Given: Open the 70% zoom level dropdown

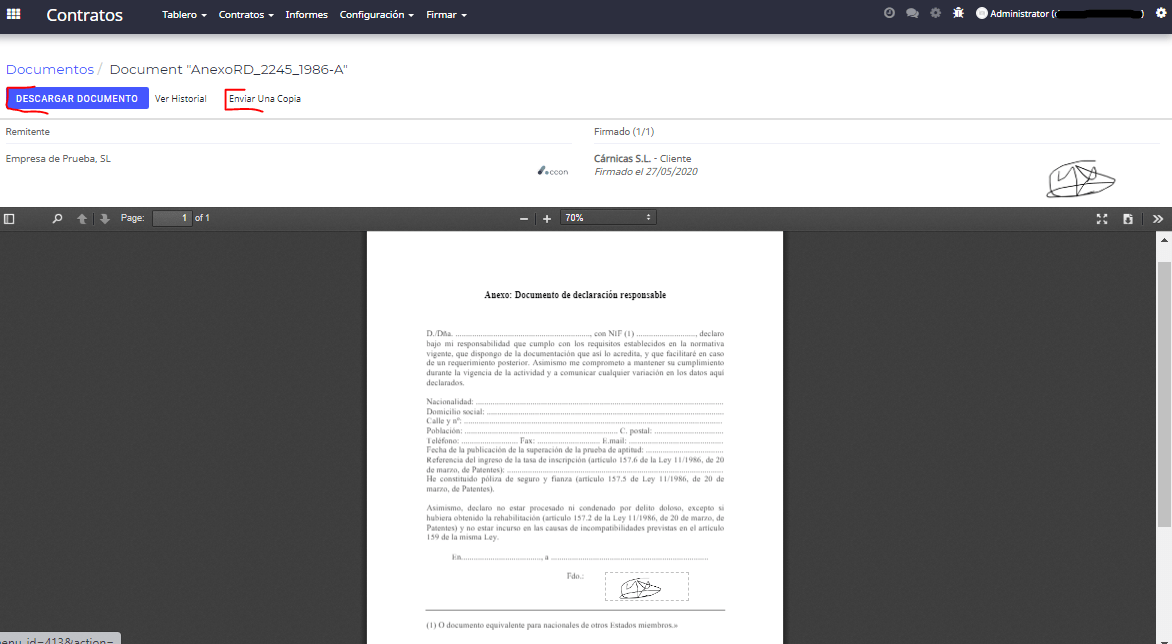Looking at the screenshot, I should [x=608, y=218].
